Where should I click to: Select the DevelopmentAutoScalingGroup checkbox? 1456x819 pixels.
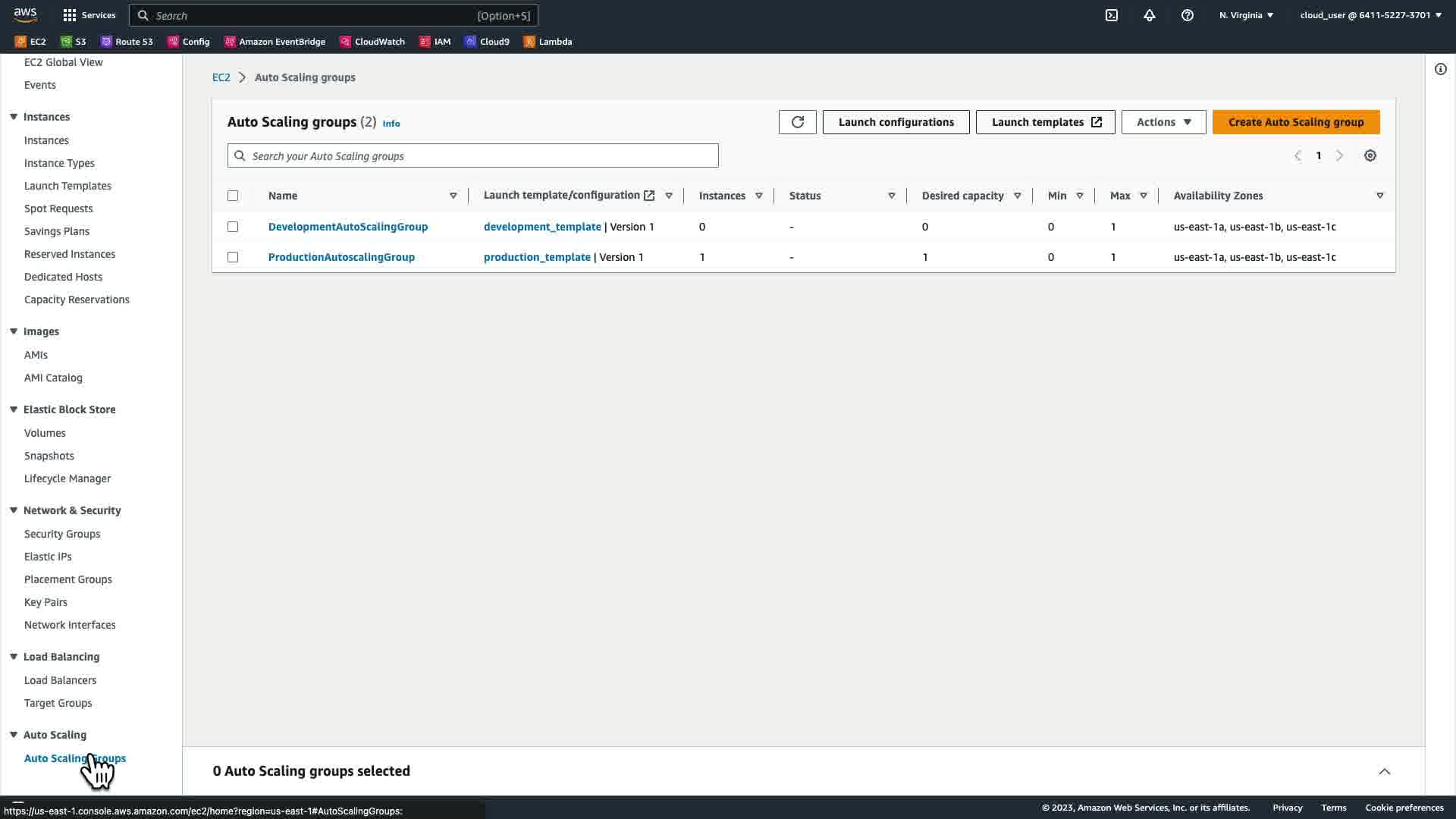pyautogui.click(x=233, y=227)
